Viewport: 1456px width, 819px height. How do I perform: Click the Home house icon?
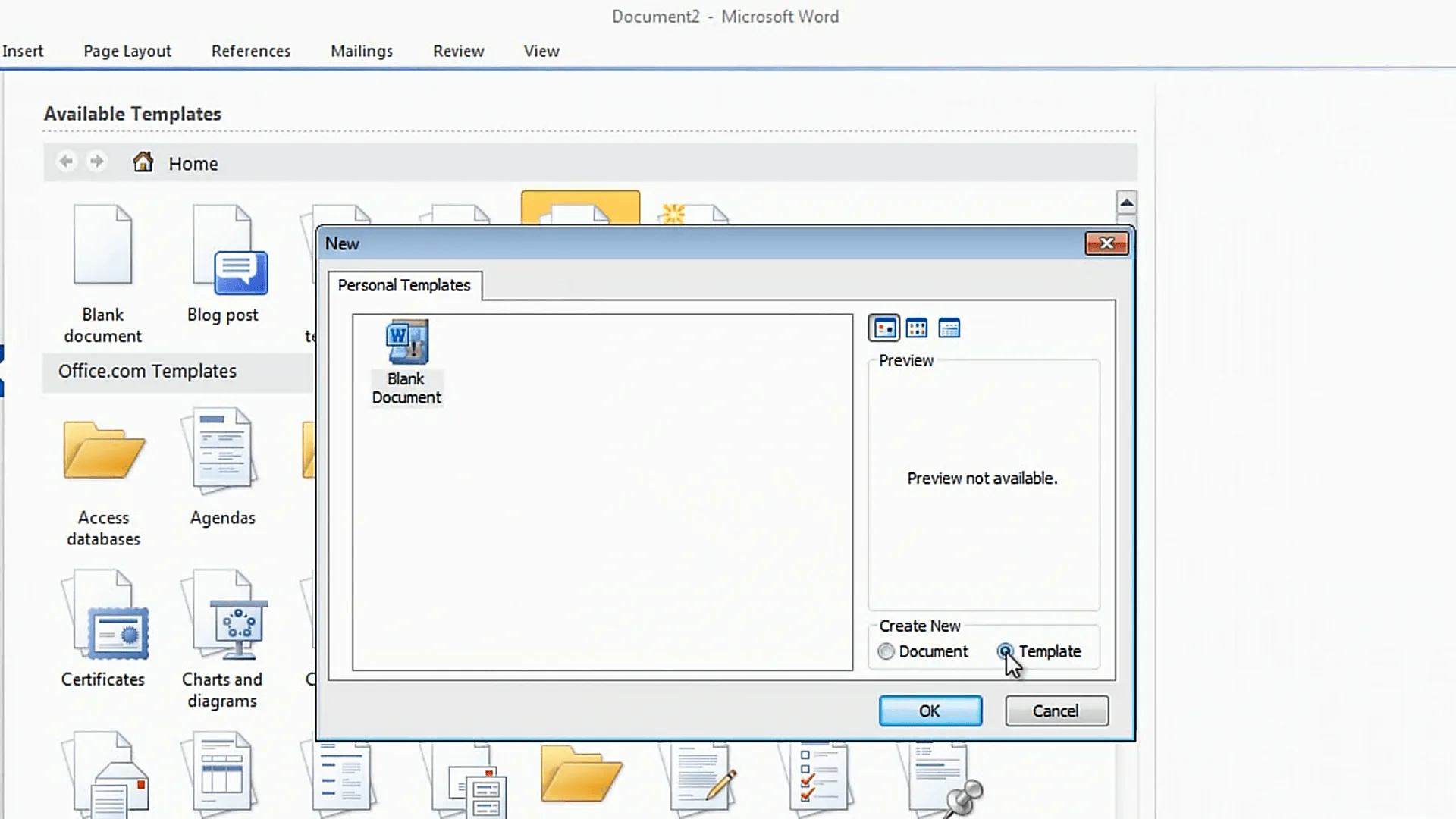pos(143,162)
